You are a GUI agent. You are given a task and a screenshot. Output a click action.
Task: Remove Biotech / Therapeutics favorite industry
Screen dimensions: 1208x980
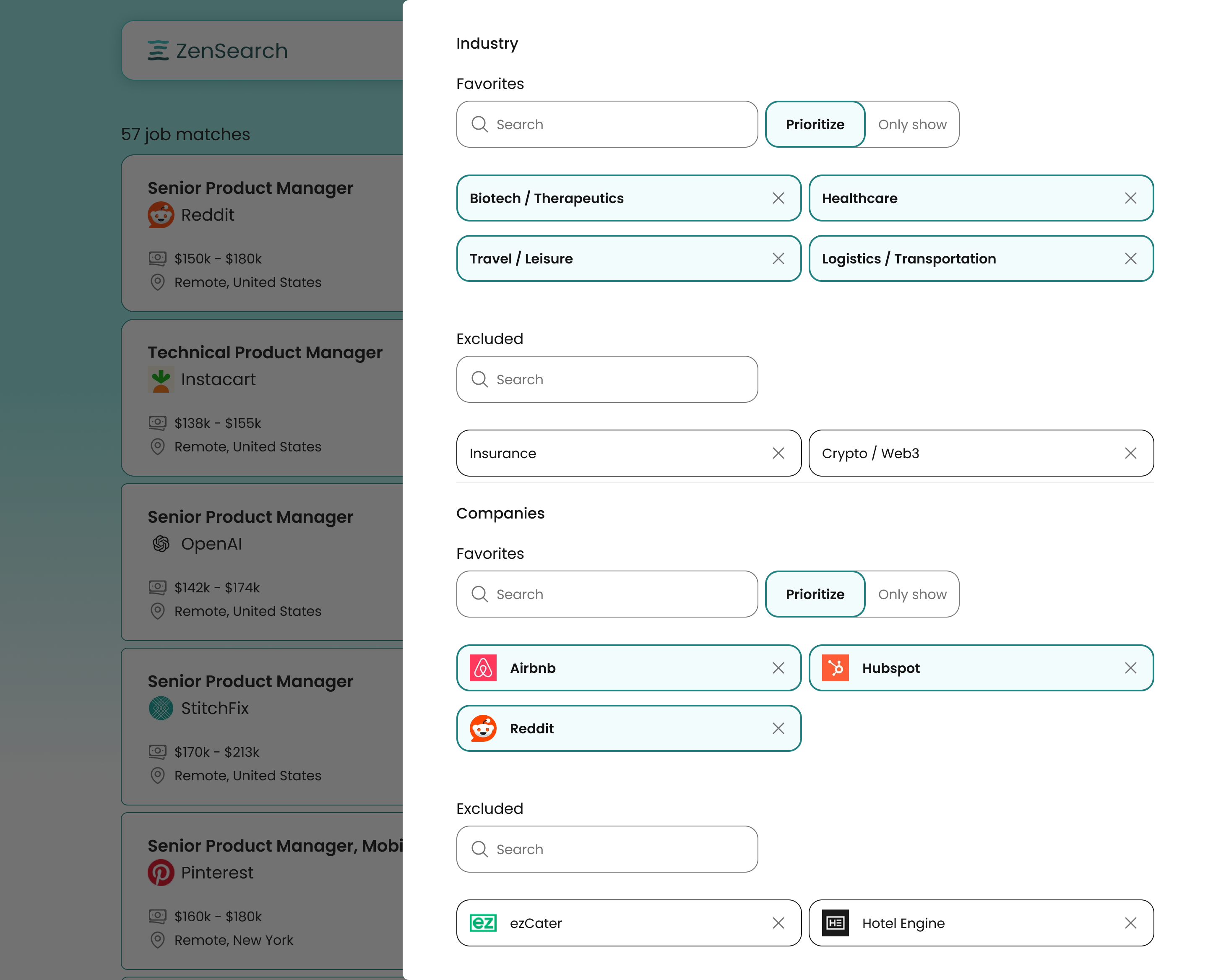coord(778,198)
